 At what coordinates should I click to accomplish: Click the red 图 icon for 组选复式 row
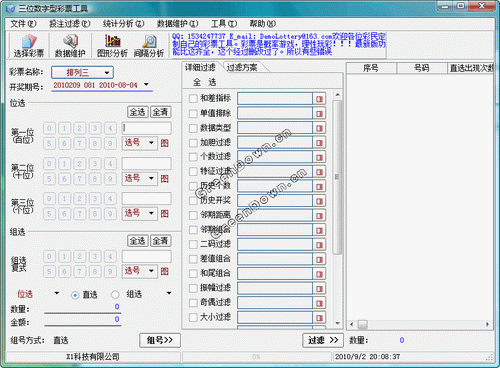coord(165,271)
